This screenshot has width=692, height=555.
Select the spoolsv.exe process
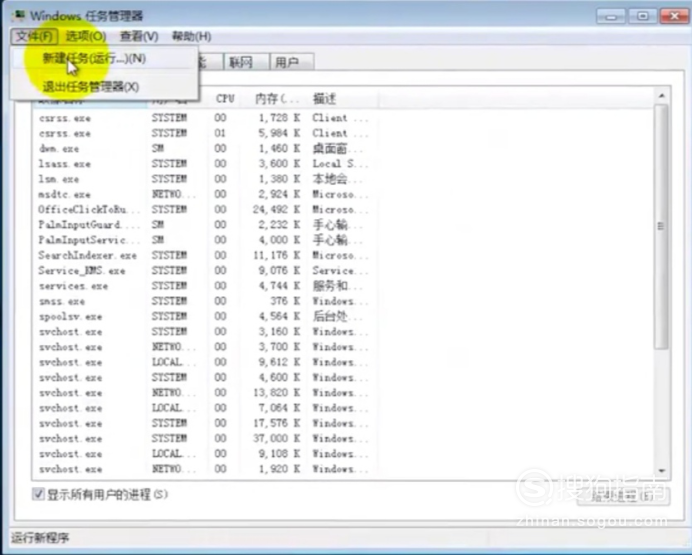click(203, 316)
